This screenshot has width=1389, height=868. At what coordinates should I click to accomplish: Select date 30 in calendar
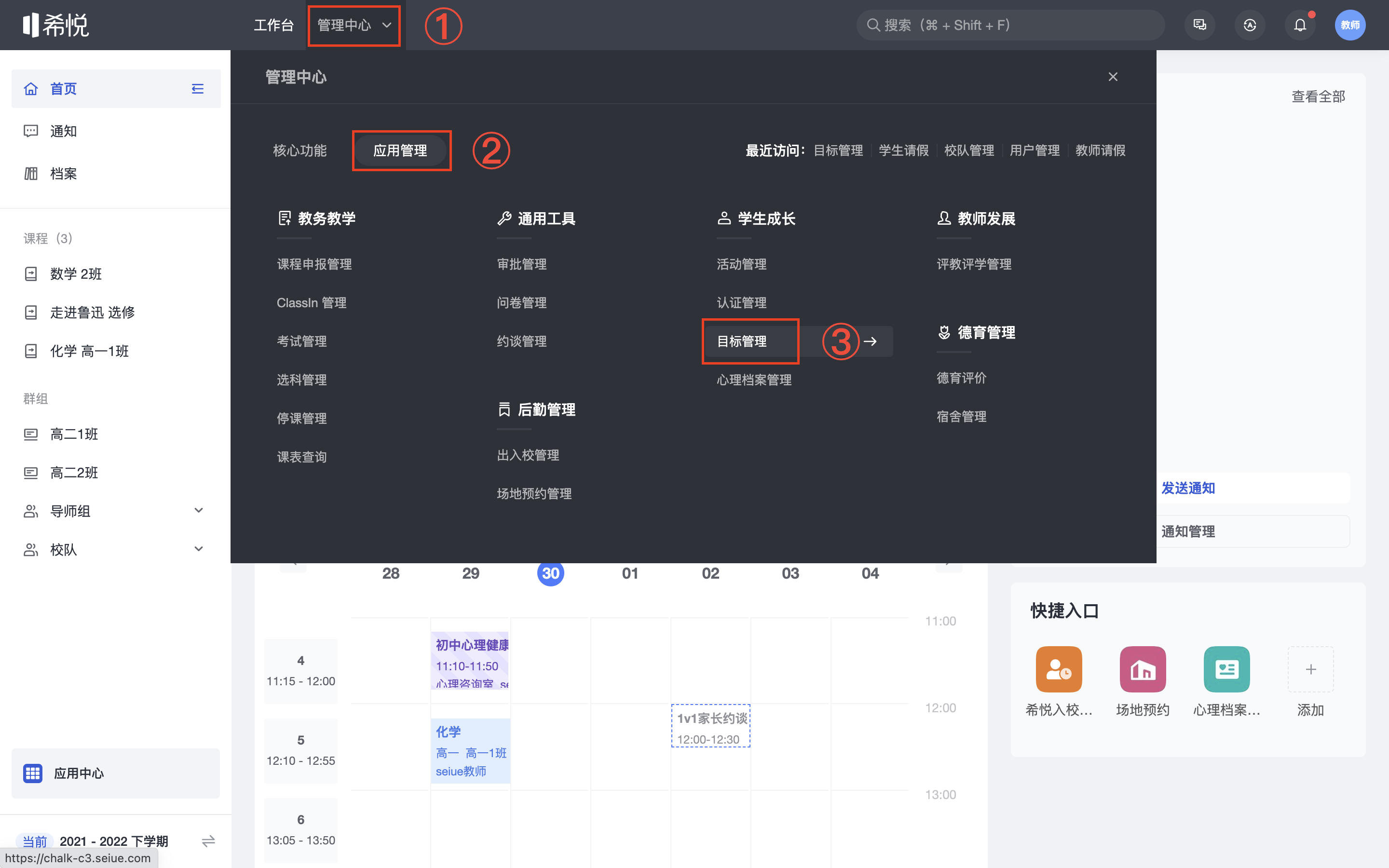550,573
